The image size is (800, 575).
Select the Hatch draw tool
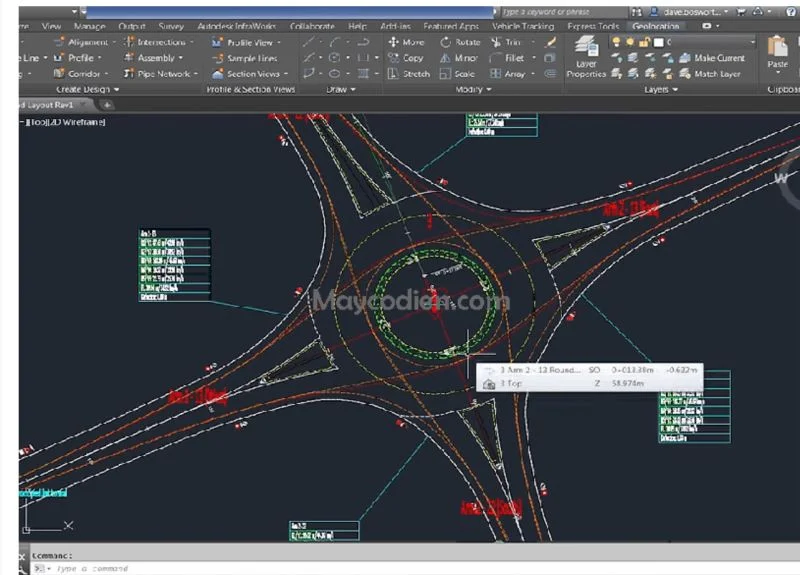coord(363,73)
